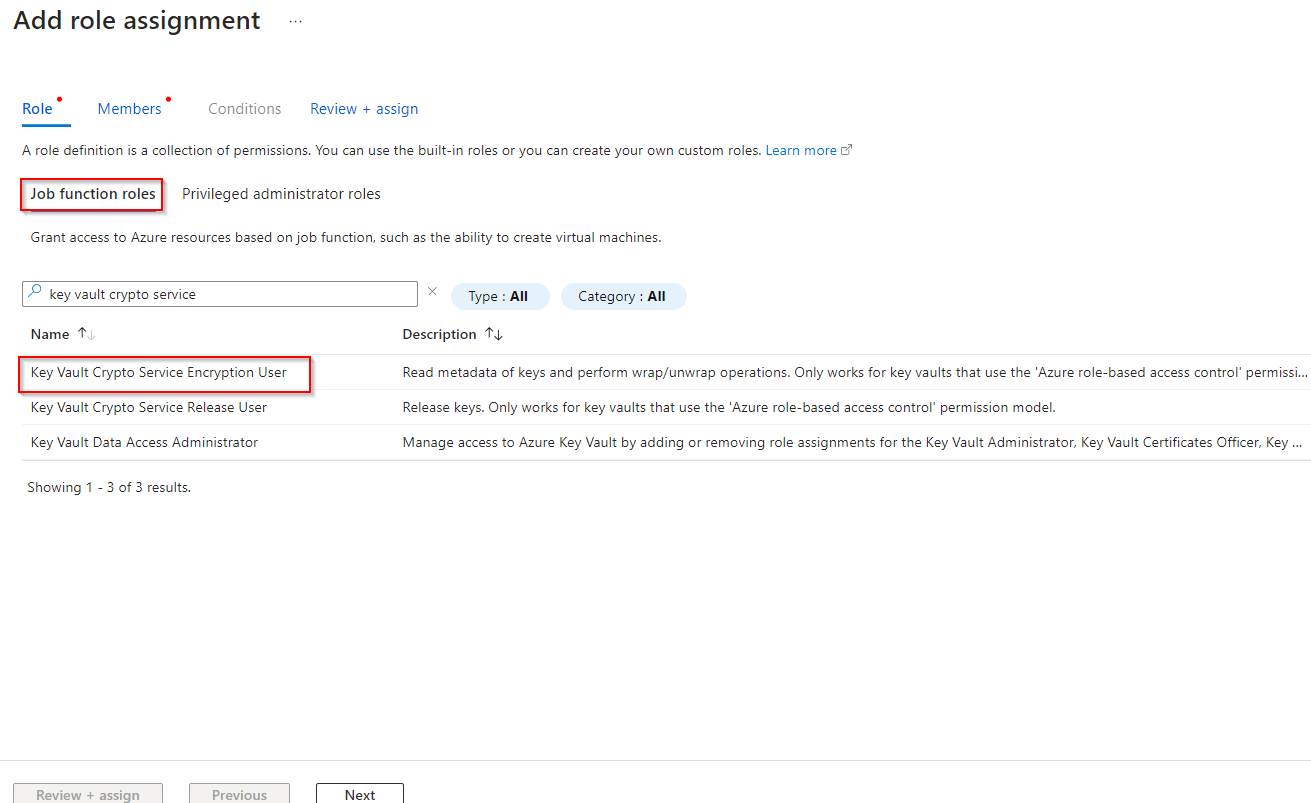This screenshot has width=1311, height=803.
Task: Go to the Review + assign tab
Action: (364, 109)
